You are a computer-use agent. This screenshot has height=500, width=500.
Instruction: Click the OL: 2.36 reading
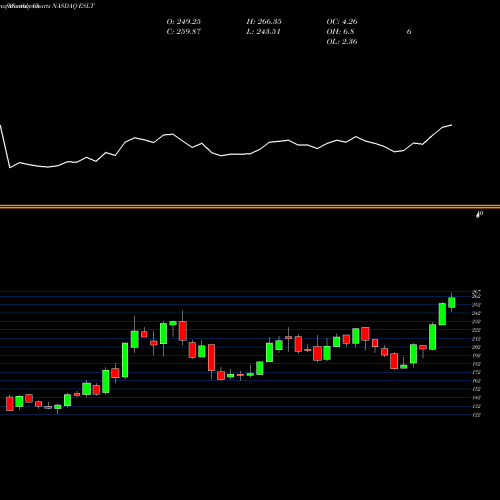(x=342, y=42)
